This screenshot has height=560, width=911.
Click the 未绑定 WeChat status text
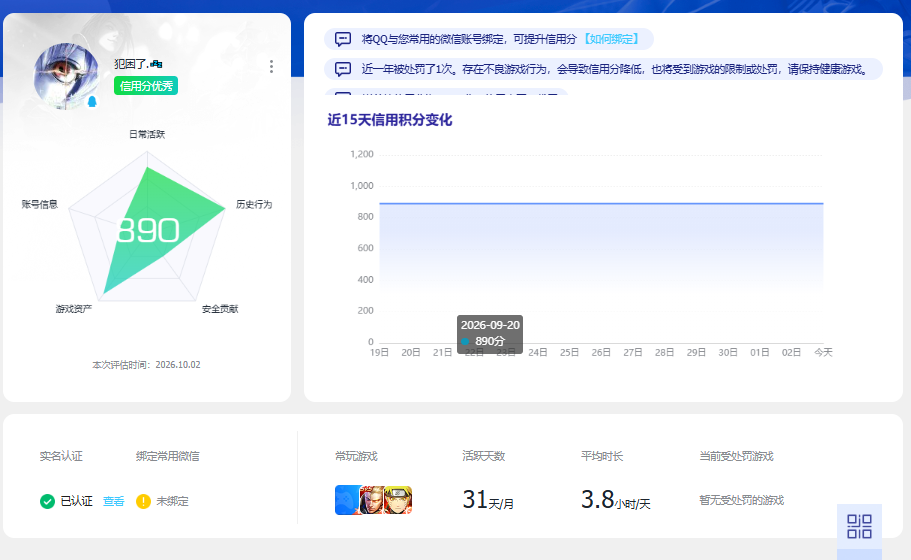click(173, 501)
